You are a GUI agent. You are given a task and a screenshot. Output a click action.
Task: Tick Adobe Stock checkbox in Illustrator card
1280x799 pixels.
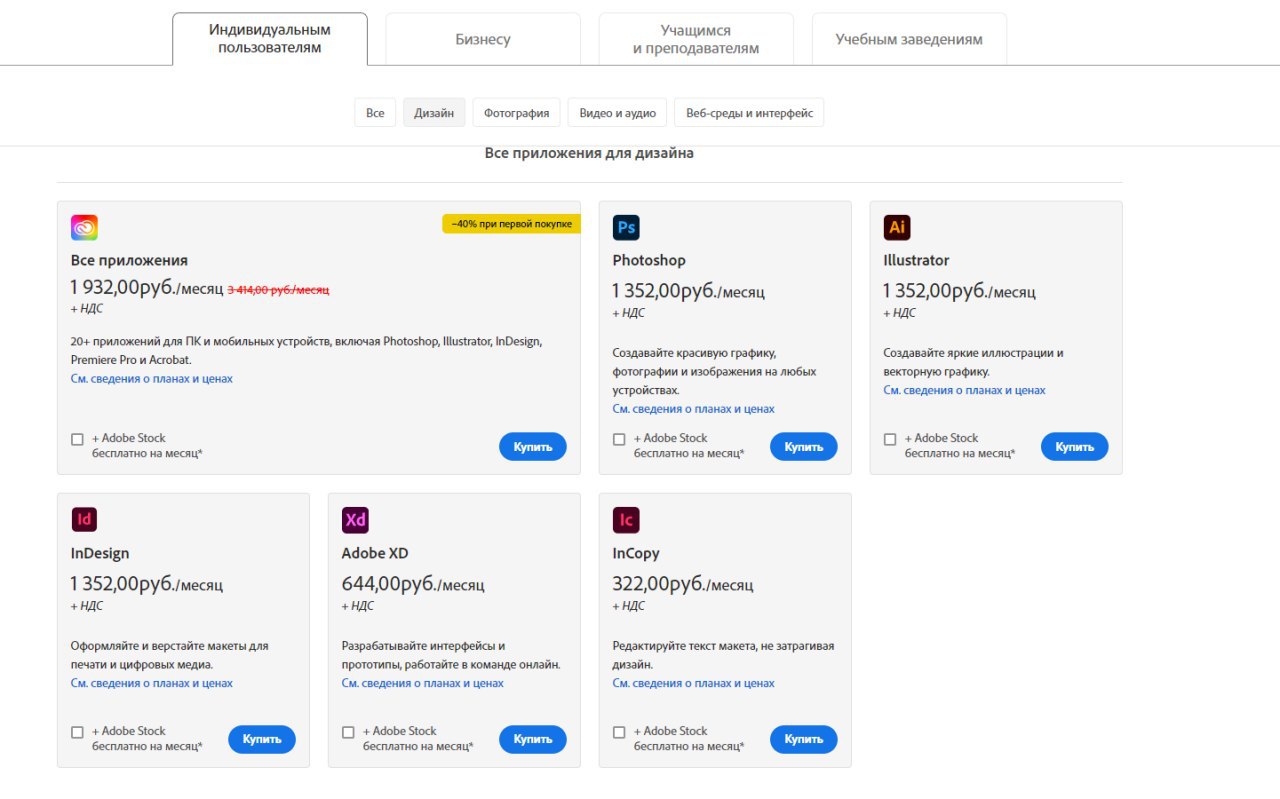pyautogui.click(x=890, y=439)
